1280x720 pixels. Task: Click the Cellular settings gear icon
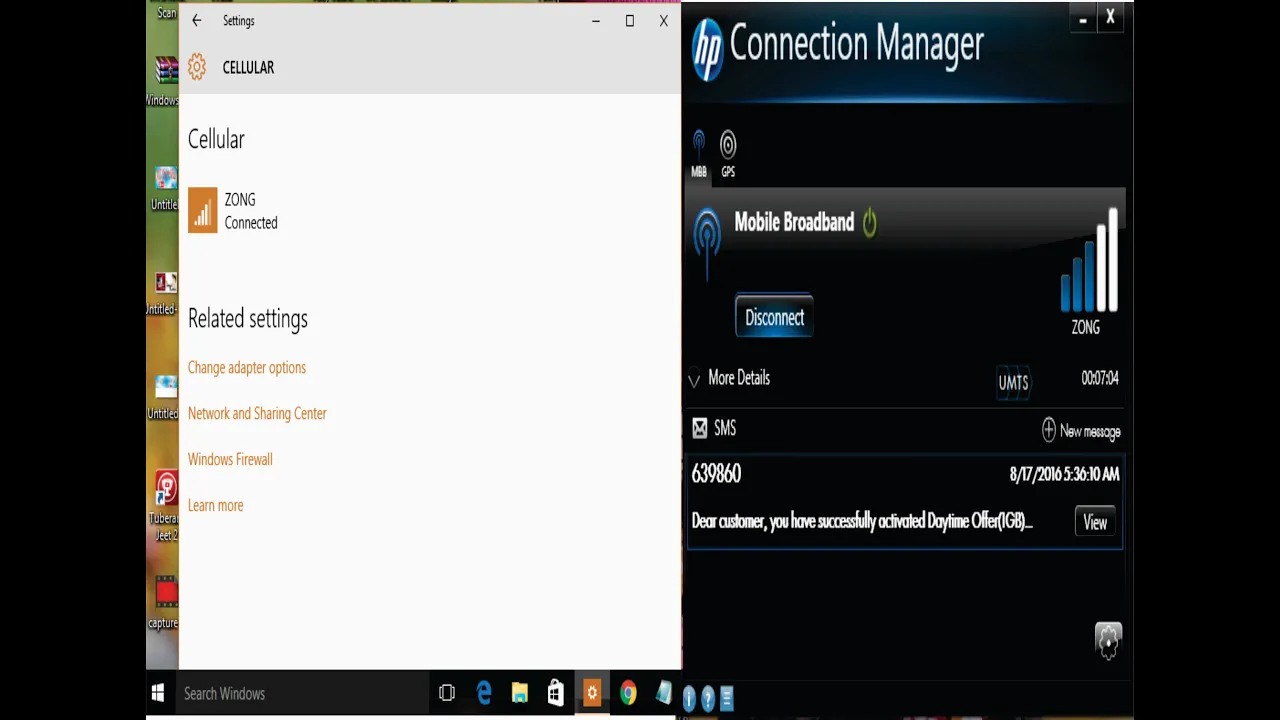point(197,67)
